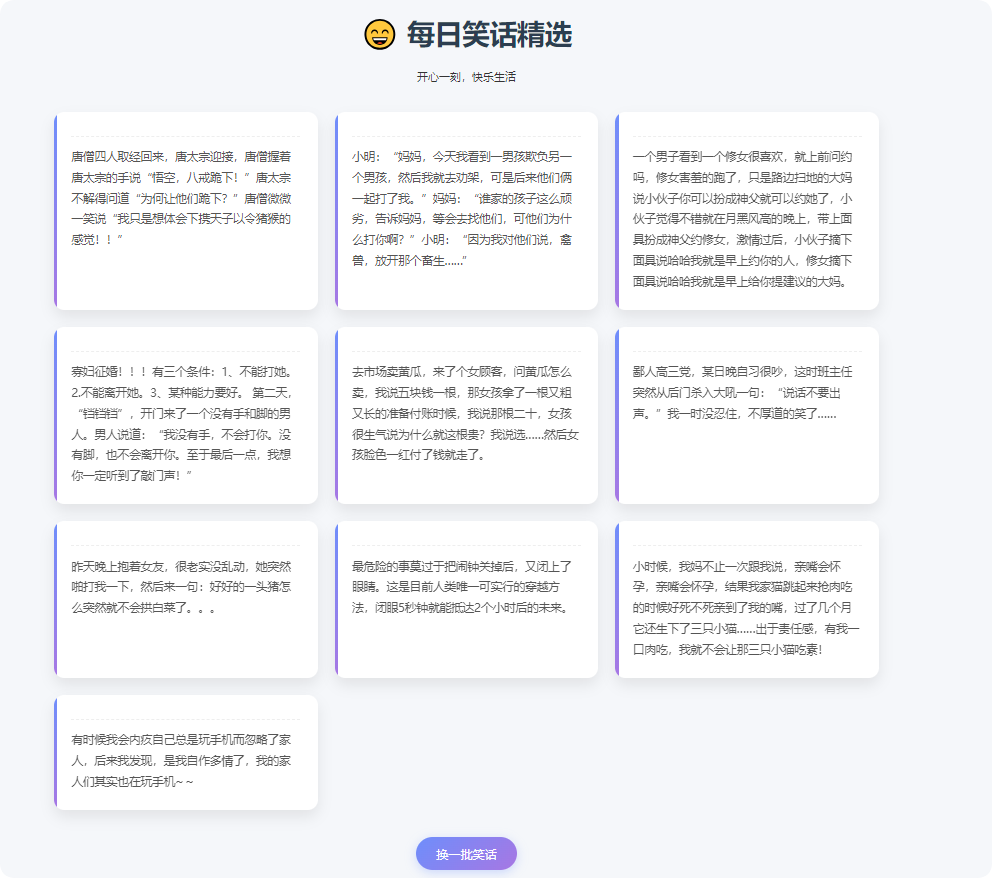Viewport: 992px width, 878px height.
Task: Open the joke card starting 唐僧四人取经回来
Action: [186, 211]
